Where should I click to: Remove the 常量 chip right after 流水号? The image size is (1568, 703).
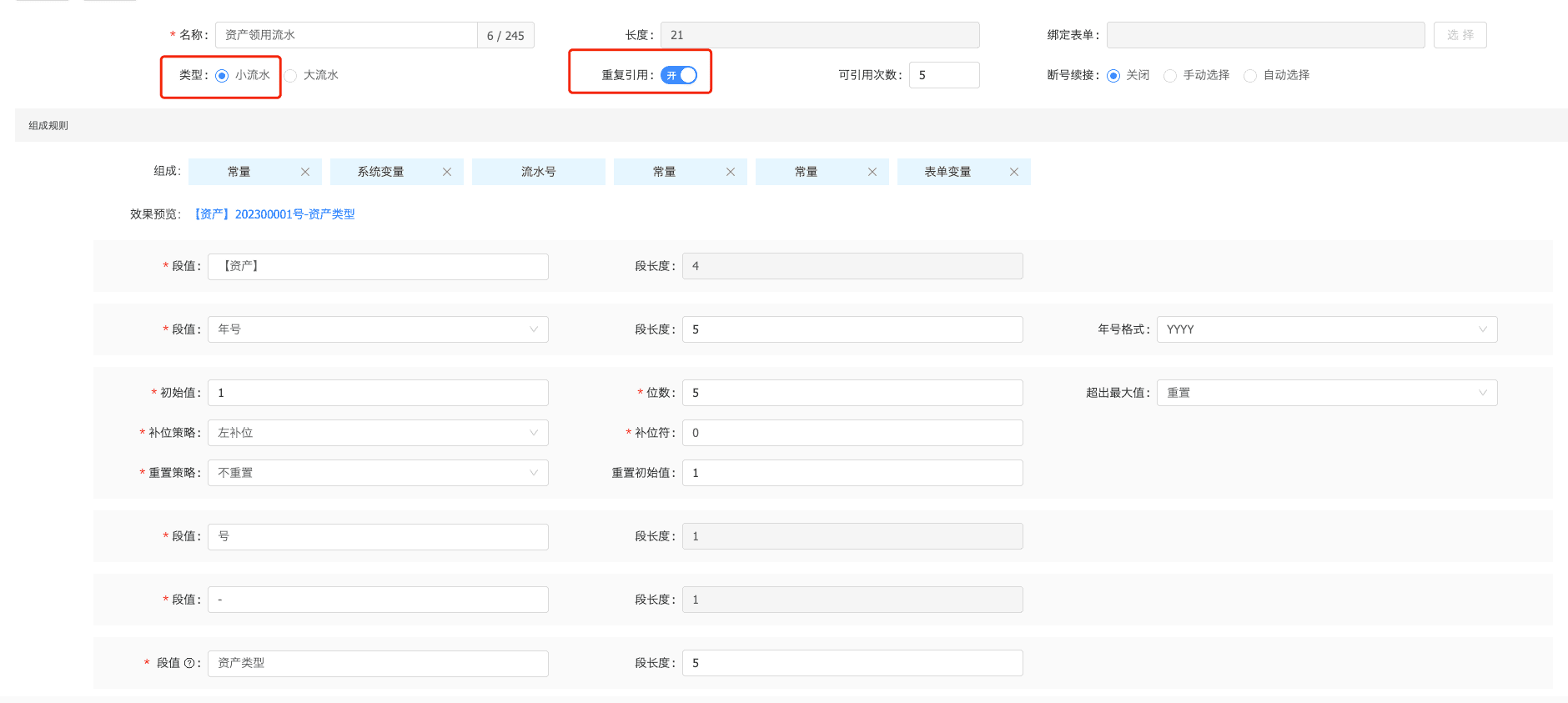click(731, 172)
